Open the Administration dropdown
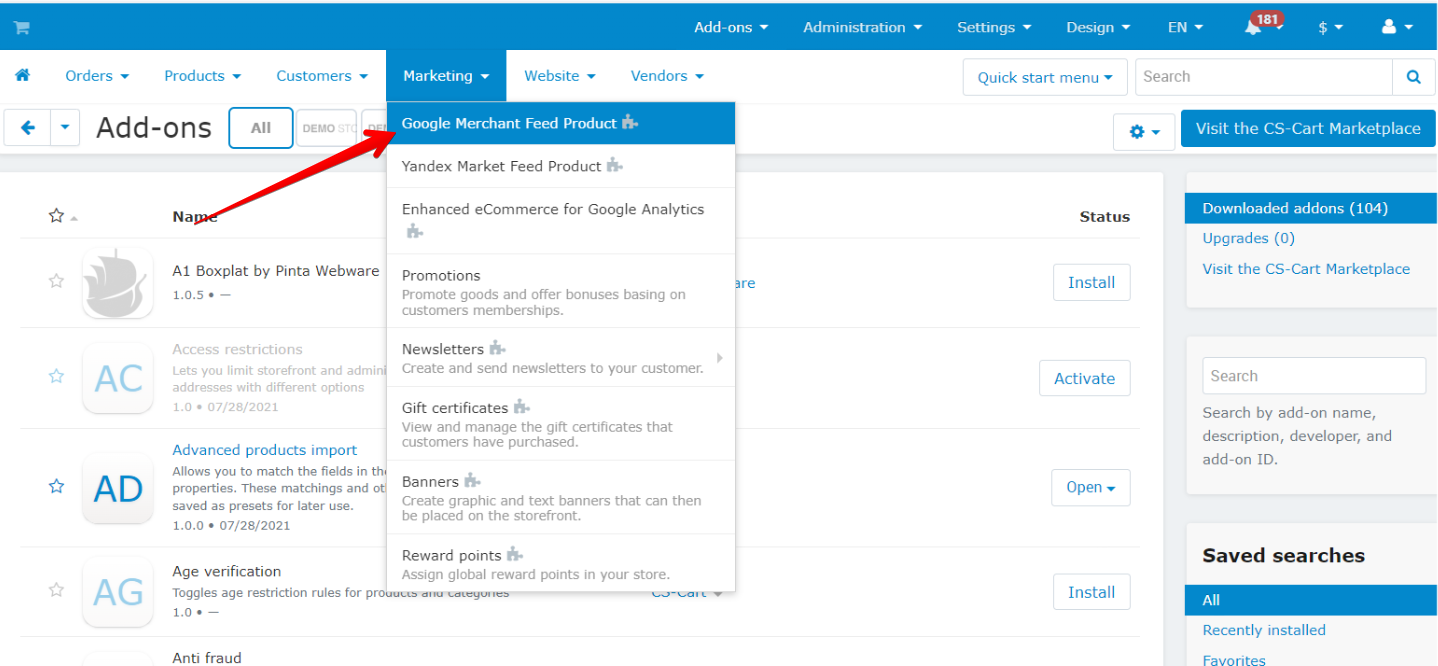The height and width of the screenshot is (666, 1438). tap(862, 27)
